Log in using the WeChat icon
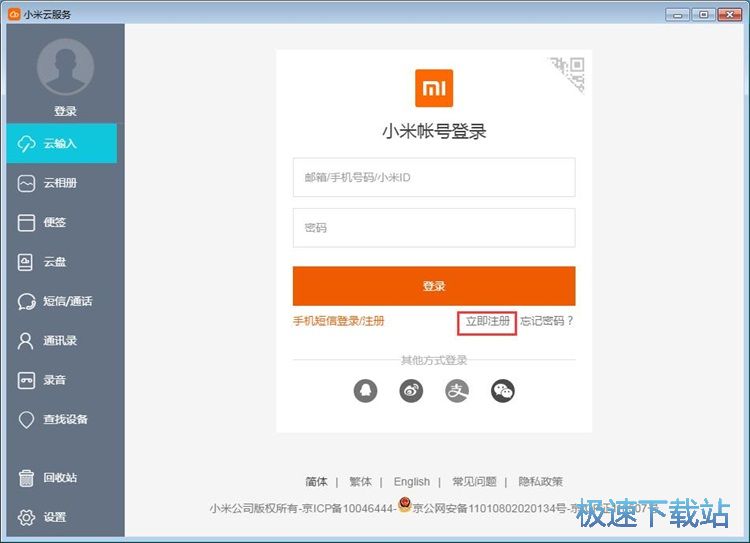 (x=503, y=391)
